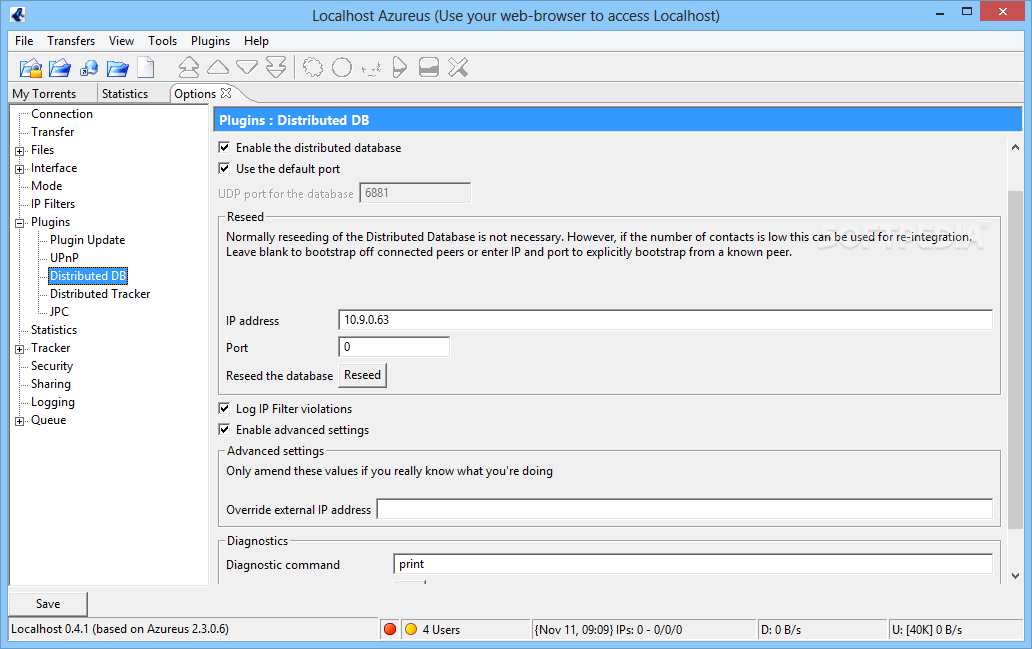
Task: Click the open torrent from URL globe icon
Action: tap(88, 67)
